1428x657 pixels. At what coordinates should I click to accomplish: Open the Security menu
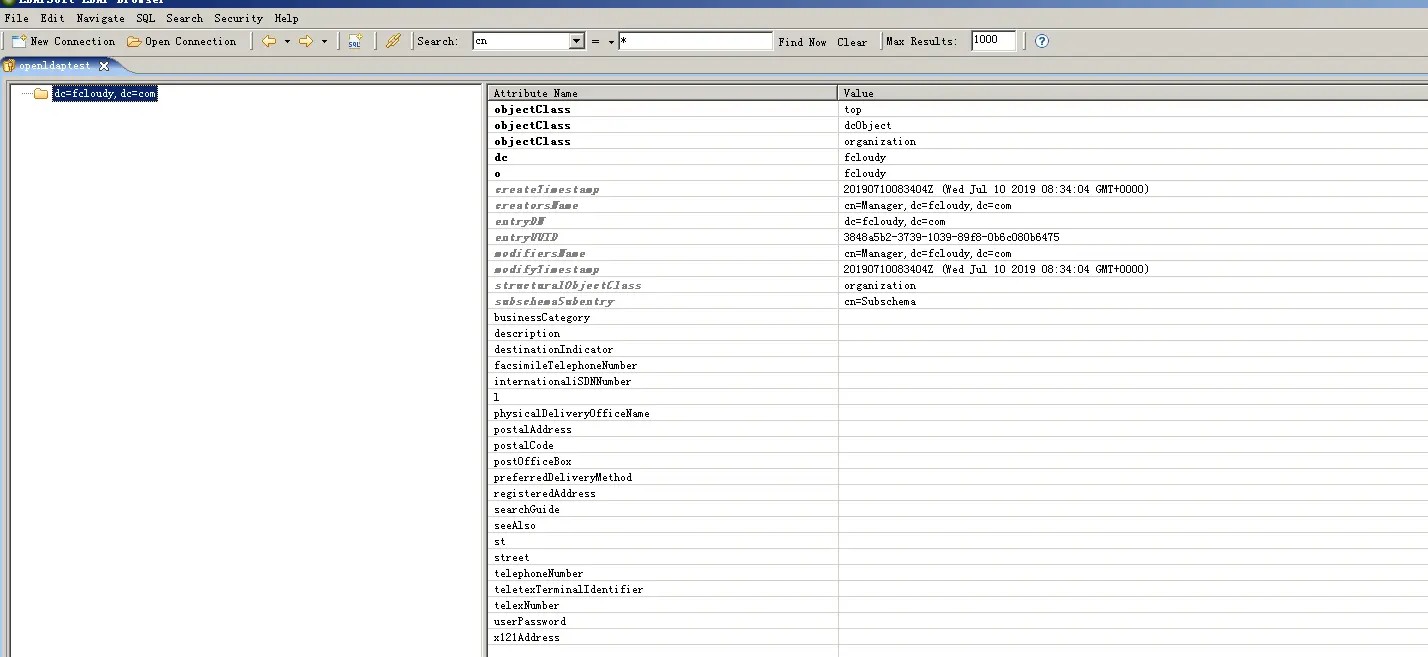[x=238, y=18]
